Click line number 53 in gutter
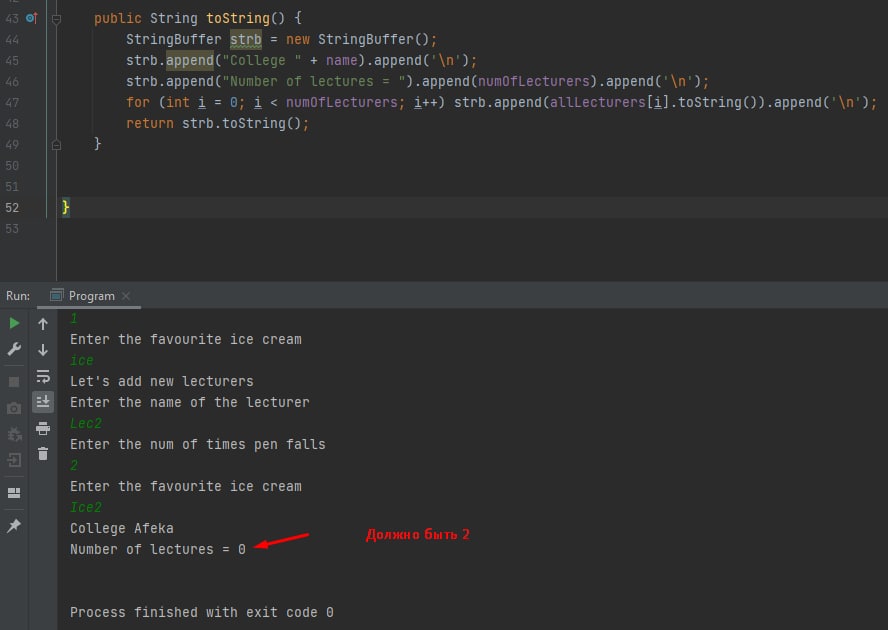888x630 pixels. (x=12, y=228)
